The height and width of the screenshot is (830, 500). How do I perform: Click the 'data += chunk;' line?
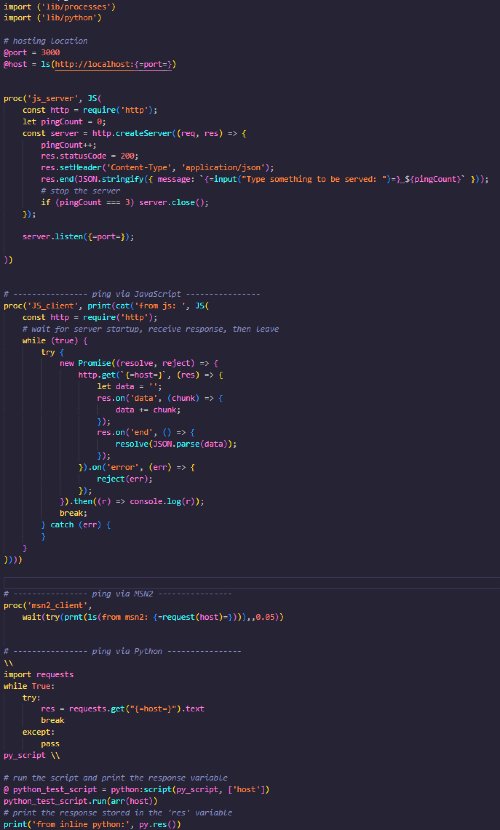pyautogui.click(x=148, y=410)
